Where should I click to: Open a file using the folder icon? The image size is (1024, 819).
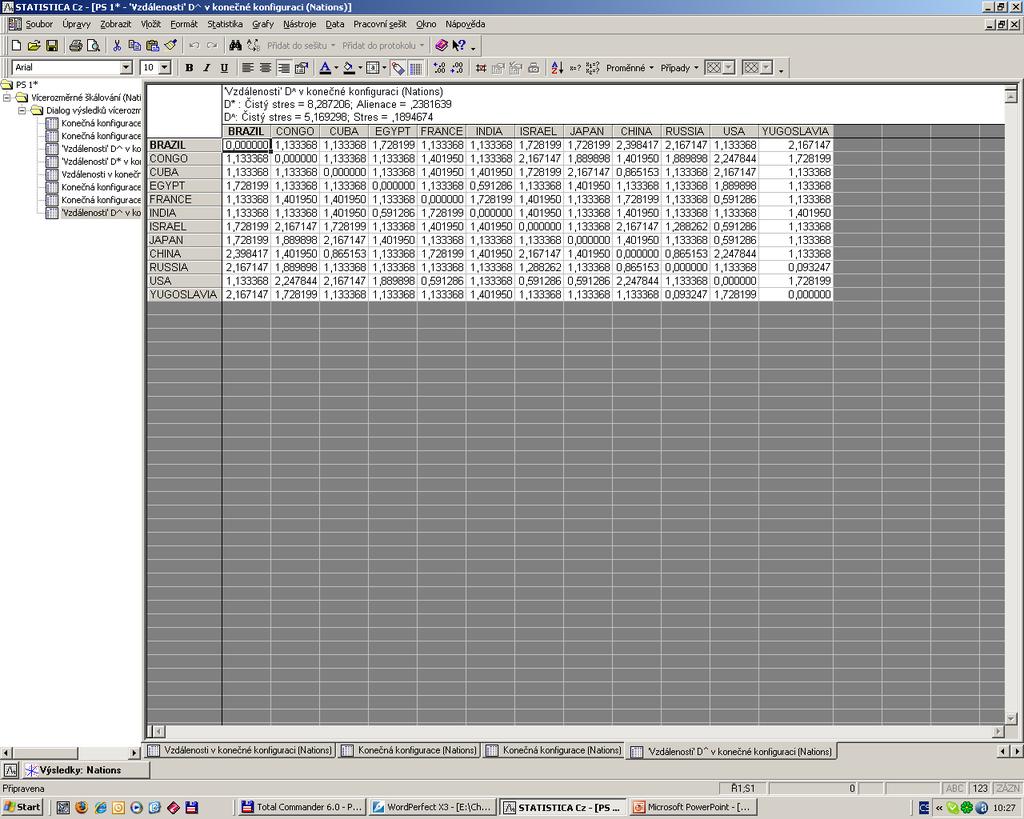click(x=34, y=46)
